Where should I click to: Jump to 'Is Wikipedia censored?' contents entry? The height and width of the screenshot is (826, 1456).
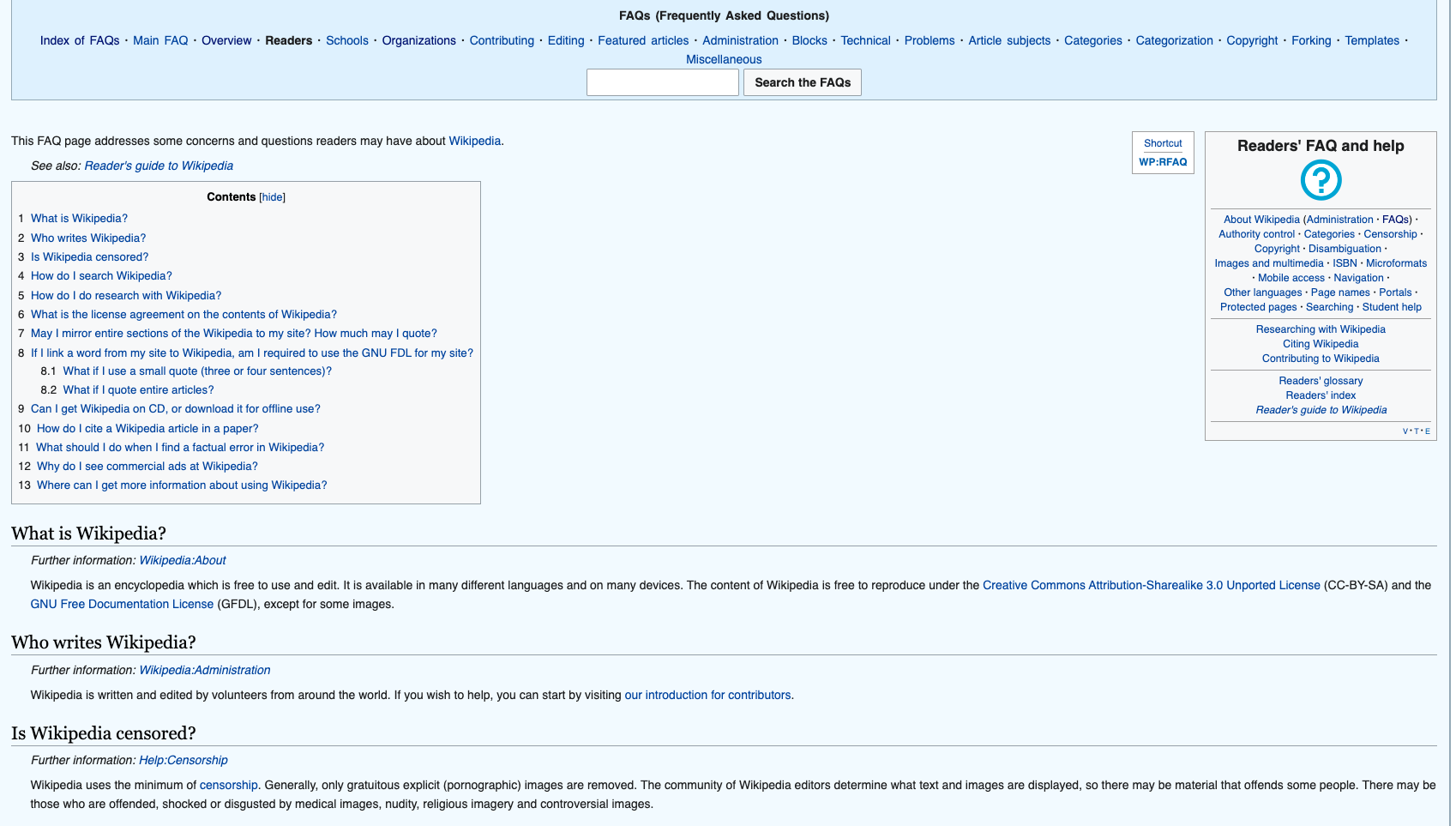89,257
